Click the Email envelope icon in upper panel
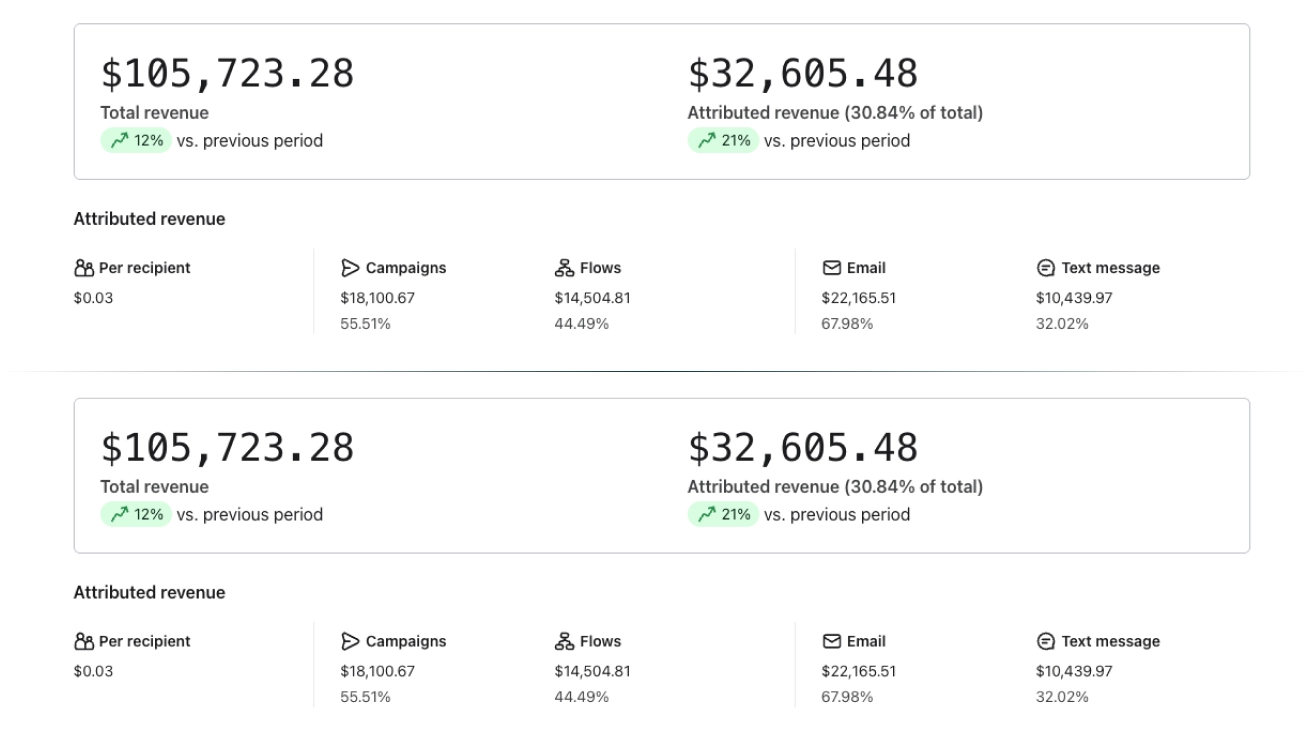The image size is (1312, 738). point(831,268)
